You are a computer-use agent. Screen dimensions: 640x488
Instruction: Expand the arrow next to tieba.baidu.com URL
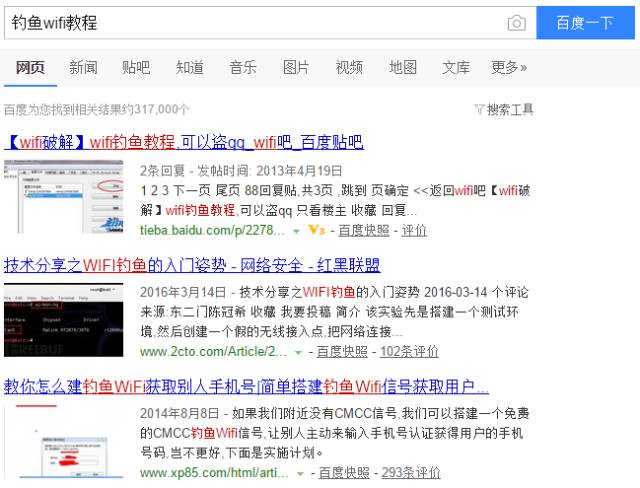[x=296, y=231]
